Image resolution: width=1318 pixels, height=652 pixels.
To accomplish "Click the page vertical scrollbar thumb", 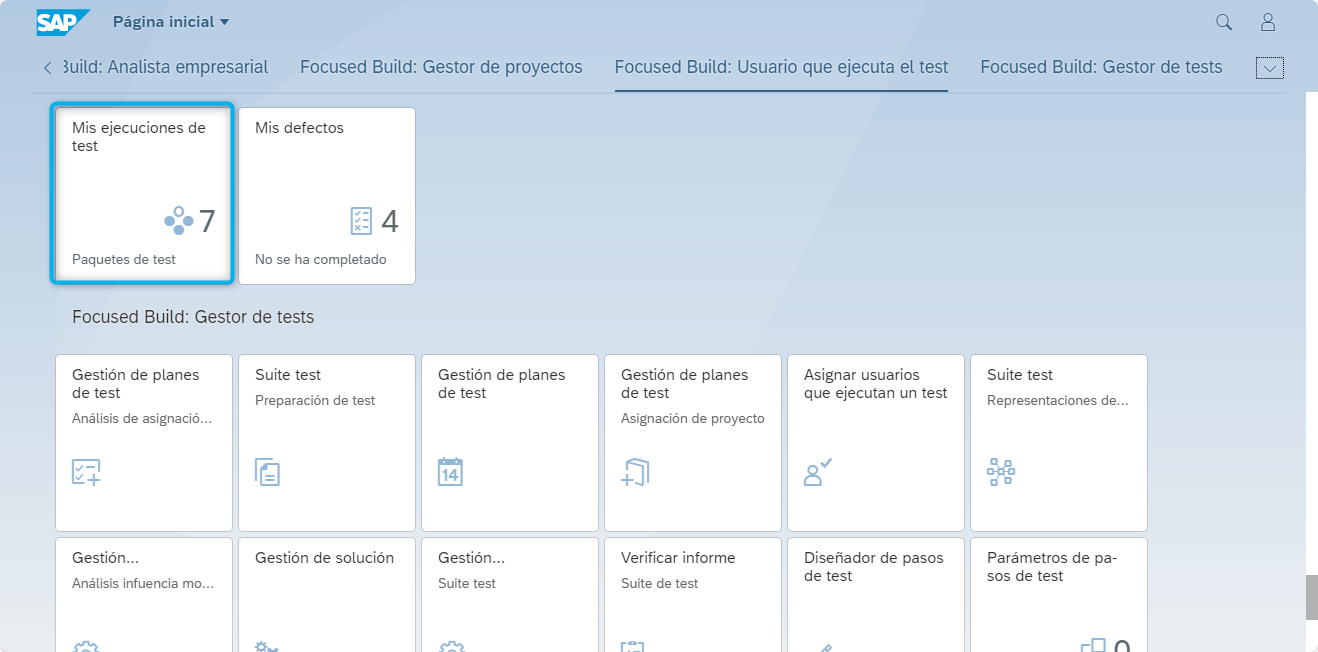I will [x=1311, y=598].
